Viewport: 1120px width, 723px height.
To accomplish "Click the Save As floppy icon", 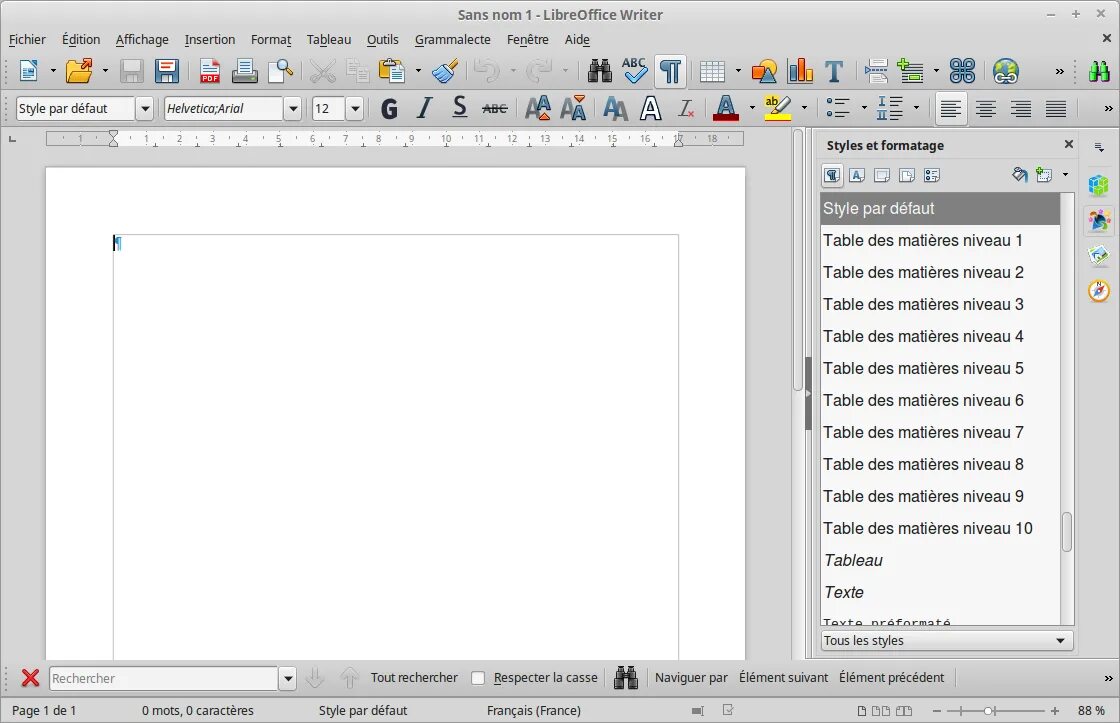I will point(167,71).
